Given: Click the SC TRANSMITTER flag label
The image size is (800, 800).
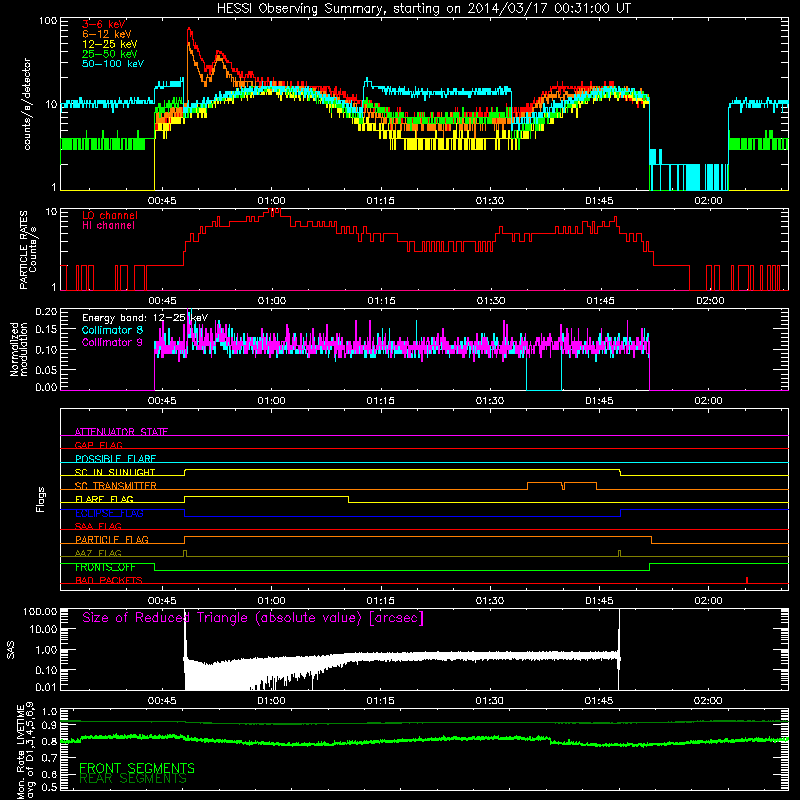Looking at the screenshot, I should pos(115,486).
